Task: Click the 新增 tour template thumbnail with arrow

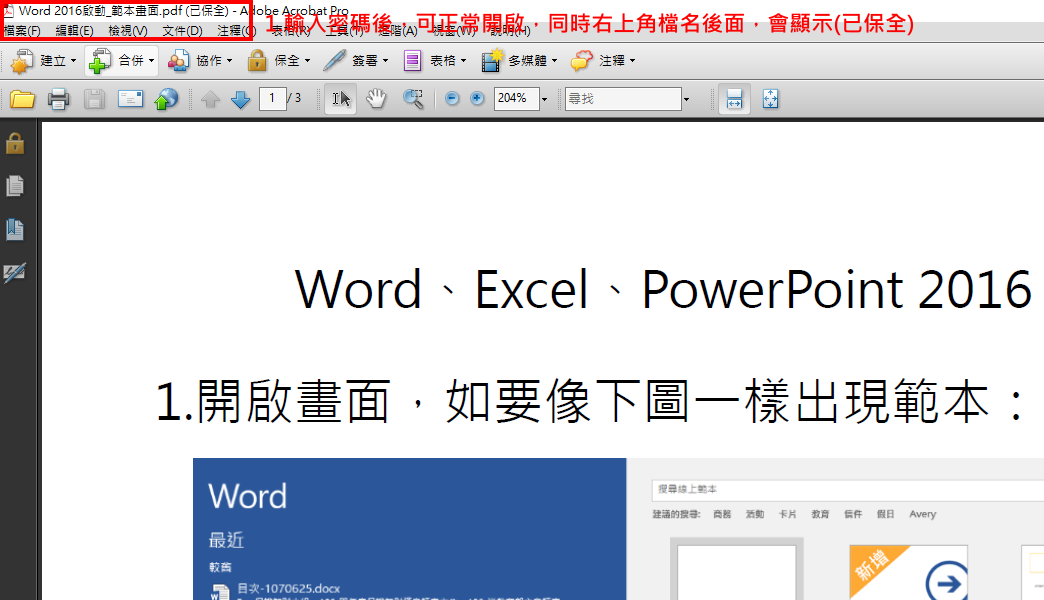Action: pyautogui.click(x=909, y=572)
